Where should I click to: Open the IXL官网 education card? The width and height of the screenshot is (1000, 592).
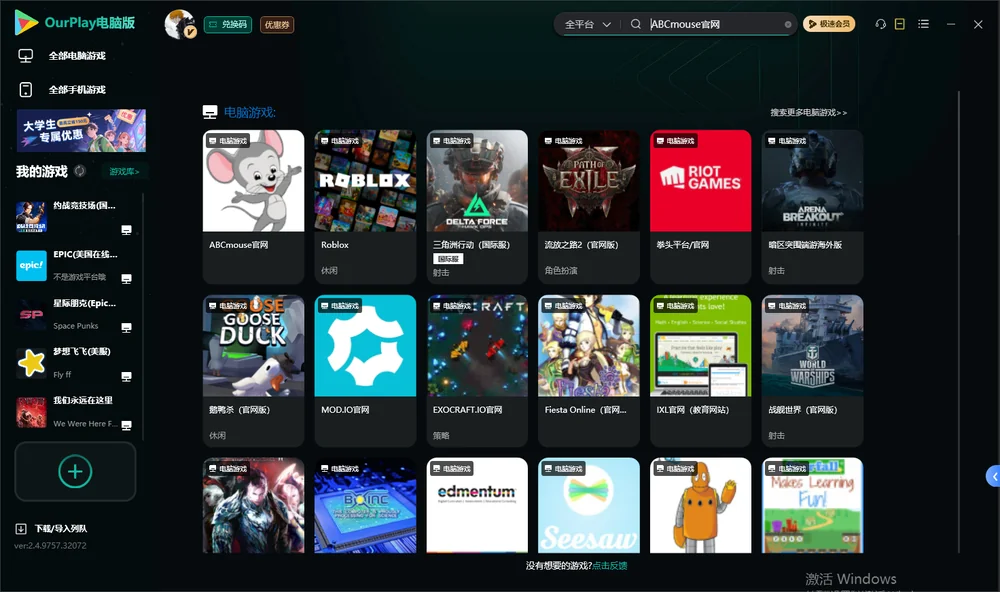pos(700,371)
